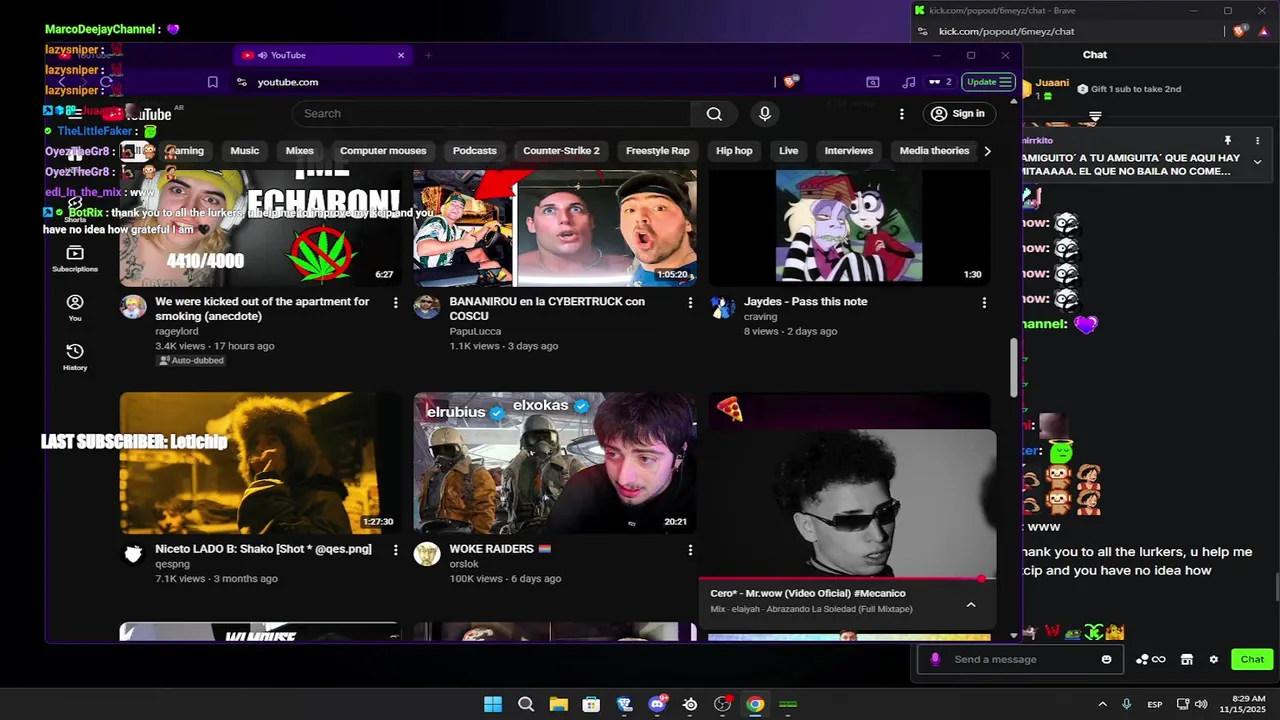
Task: Select the Freestyle Rap chip
Action: [x=657, y=151]
